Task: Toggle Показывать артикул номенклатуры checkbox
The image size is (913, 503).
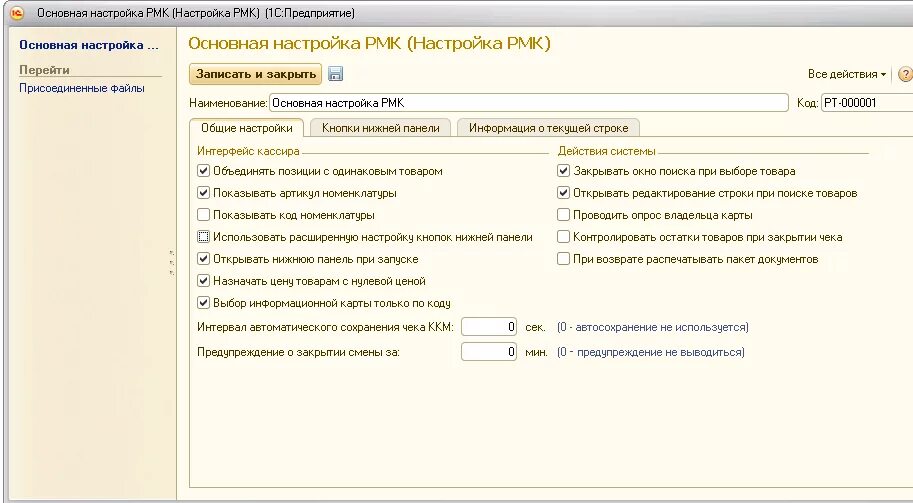Action: (203, 193)
